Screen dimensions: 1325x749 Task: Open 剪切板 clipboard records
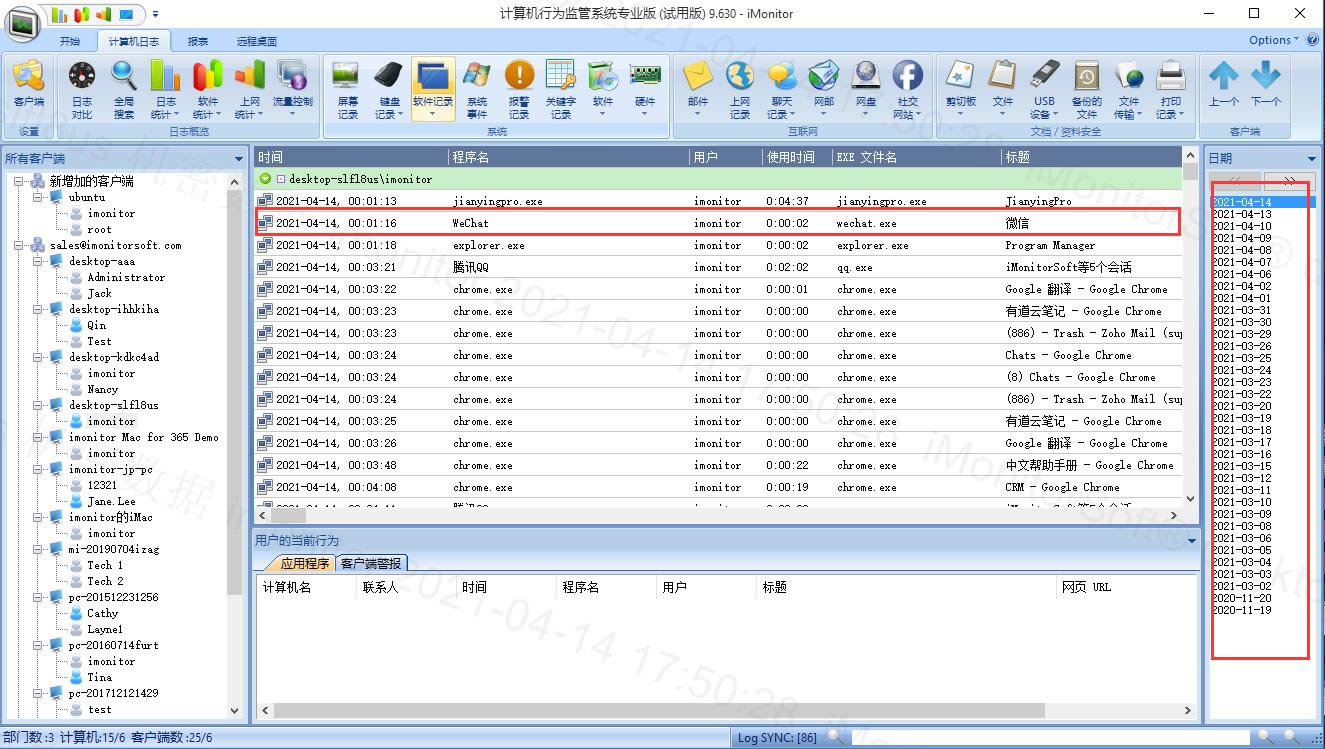point(961,90)
